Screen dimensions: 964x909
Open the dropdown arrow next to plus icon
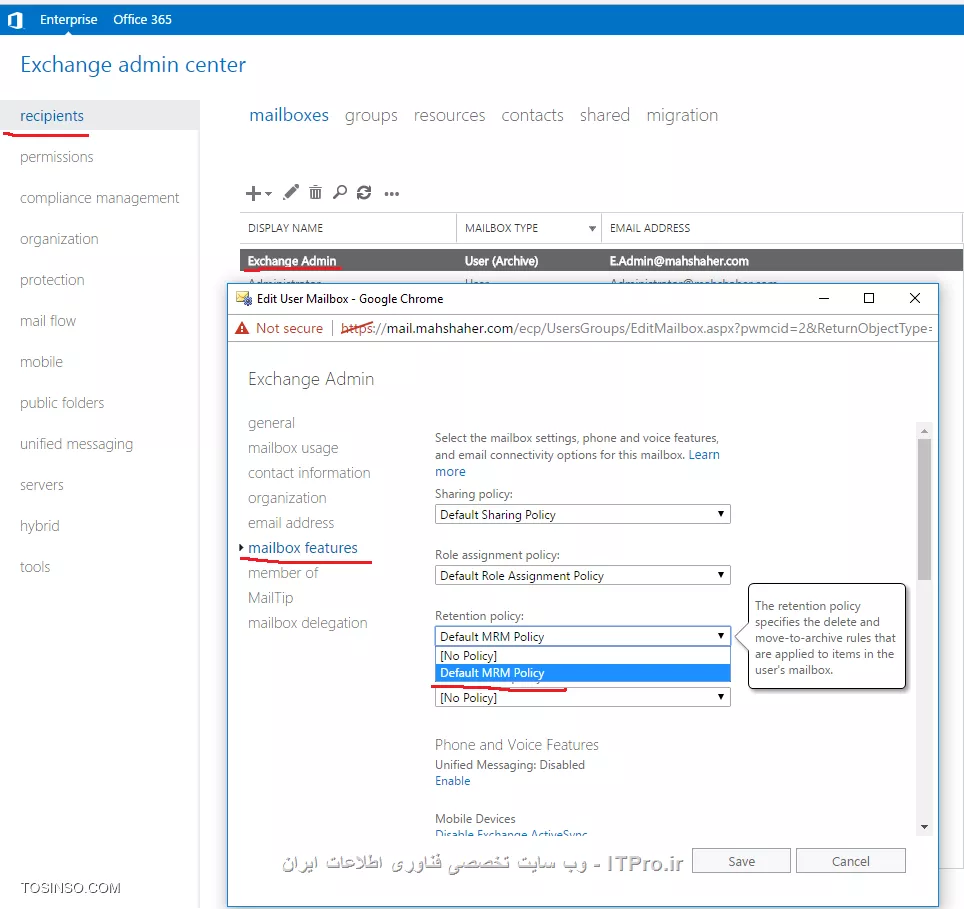pyautogui.click(x=269, y=194)
